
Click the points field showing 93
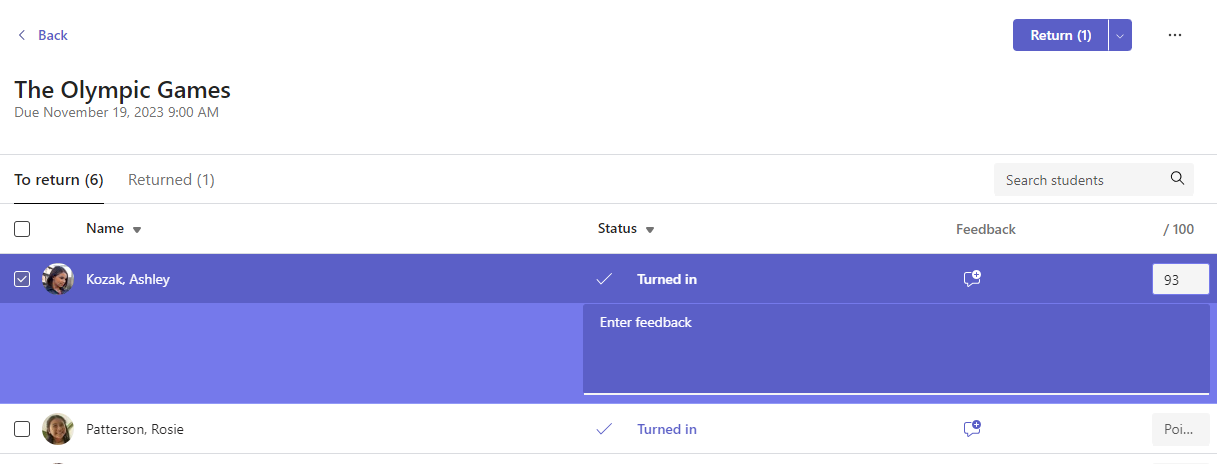(x=1180, y=280)
